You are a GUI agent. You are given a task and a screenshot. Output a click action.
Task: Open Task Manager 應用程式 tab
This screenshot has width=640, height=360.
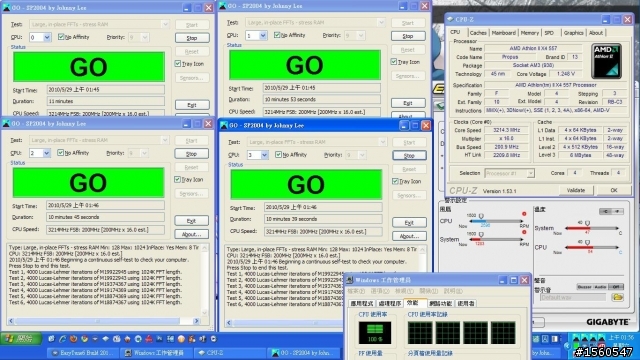pyautogui.click(x=362, y=304)
